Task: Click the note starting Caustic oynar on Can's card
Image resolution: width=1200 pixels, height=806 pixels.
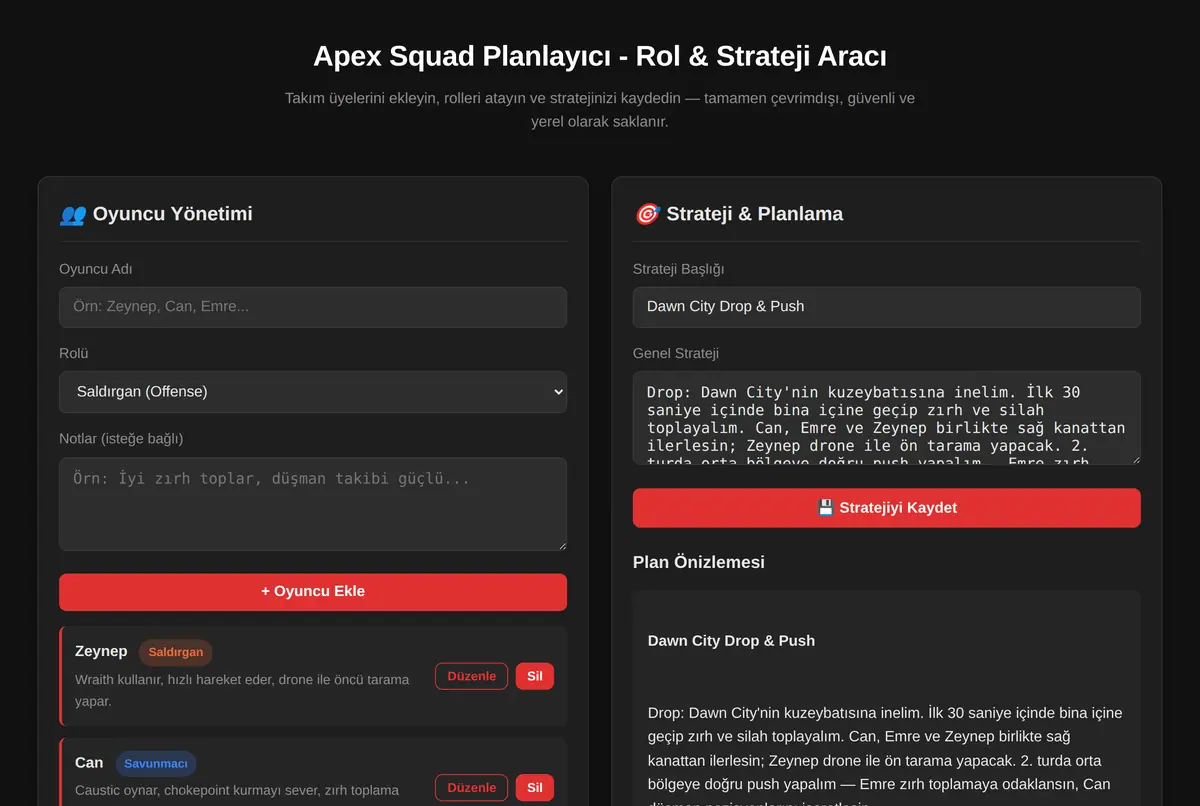Action: point(237,791)
